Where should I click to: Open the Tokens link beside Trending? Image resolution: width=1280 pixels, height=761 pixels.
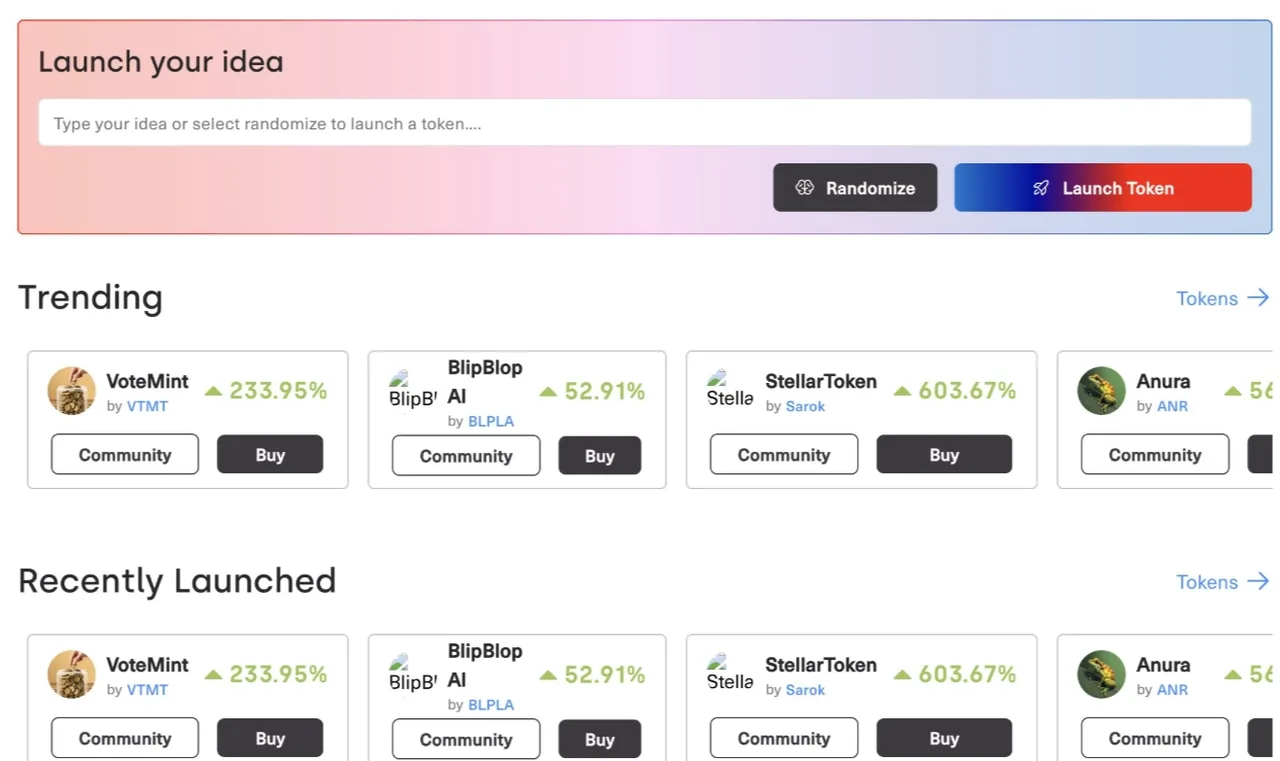(x=1222, y=298)
